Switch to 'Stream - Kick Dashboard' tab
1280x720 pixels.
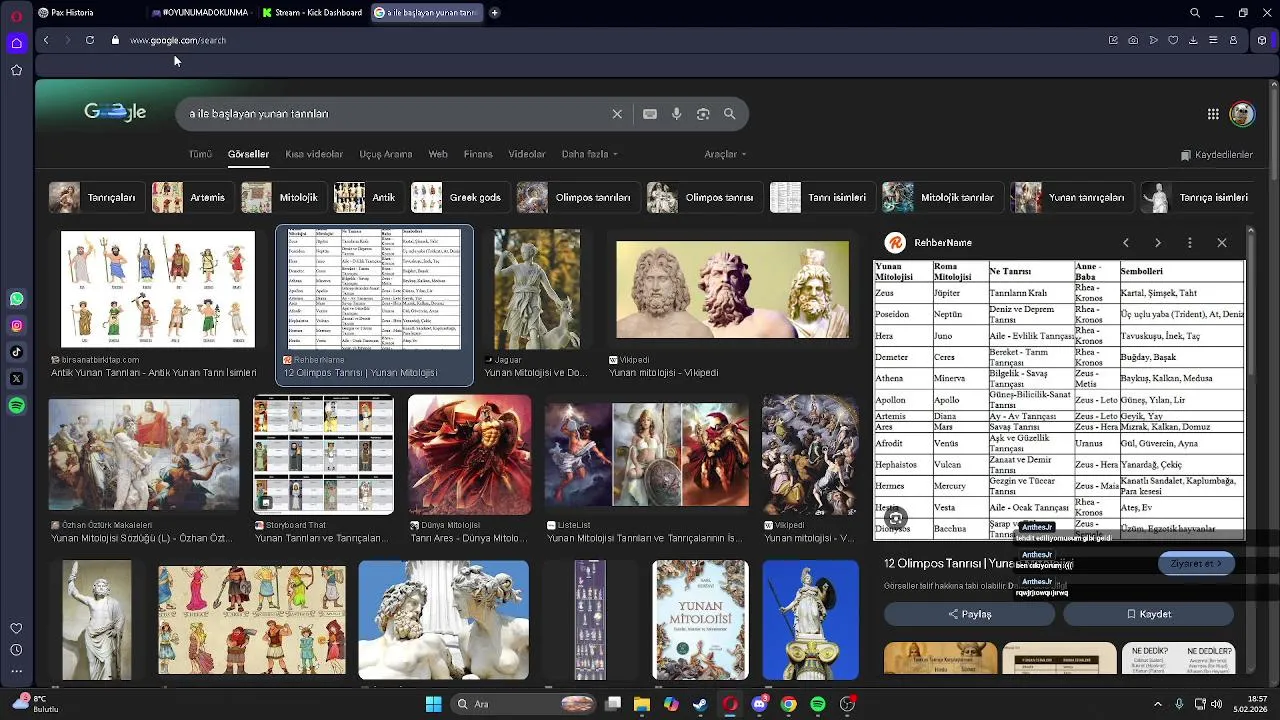pos(313,13)
